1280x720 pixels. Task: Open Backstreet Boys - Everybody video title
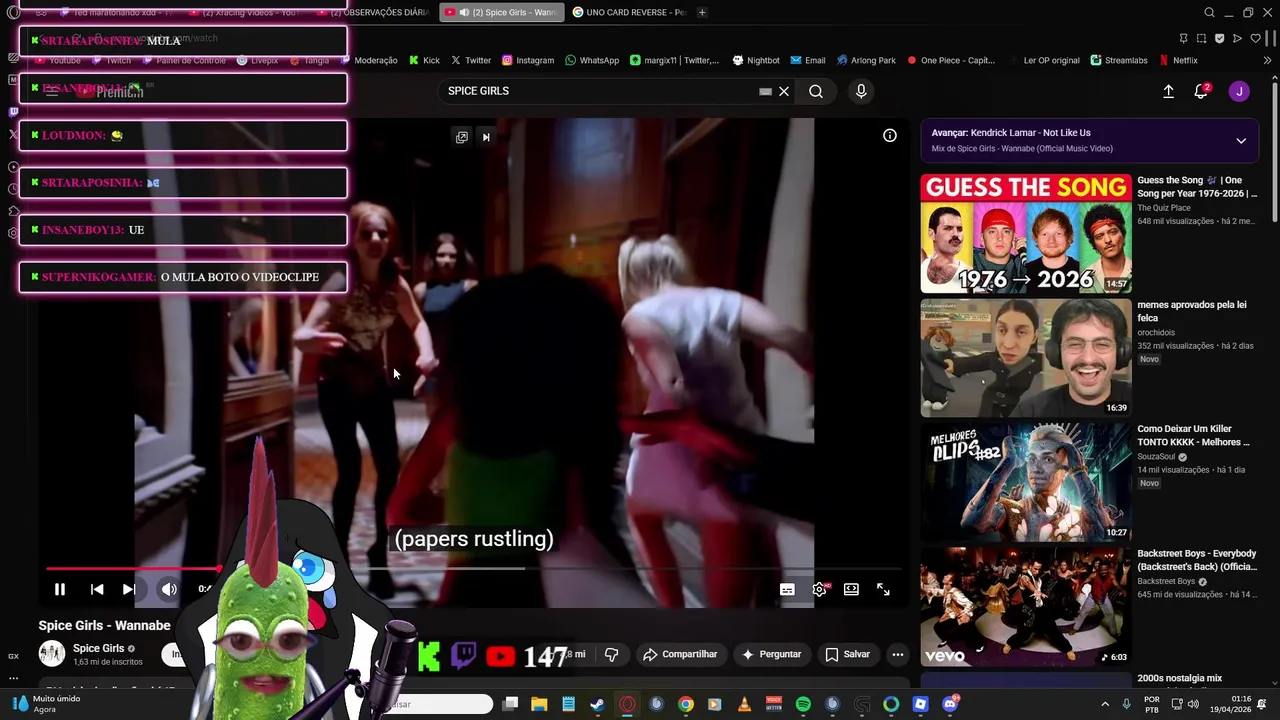pos(1197,560)
